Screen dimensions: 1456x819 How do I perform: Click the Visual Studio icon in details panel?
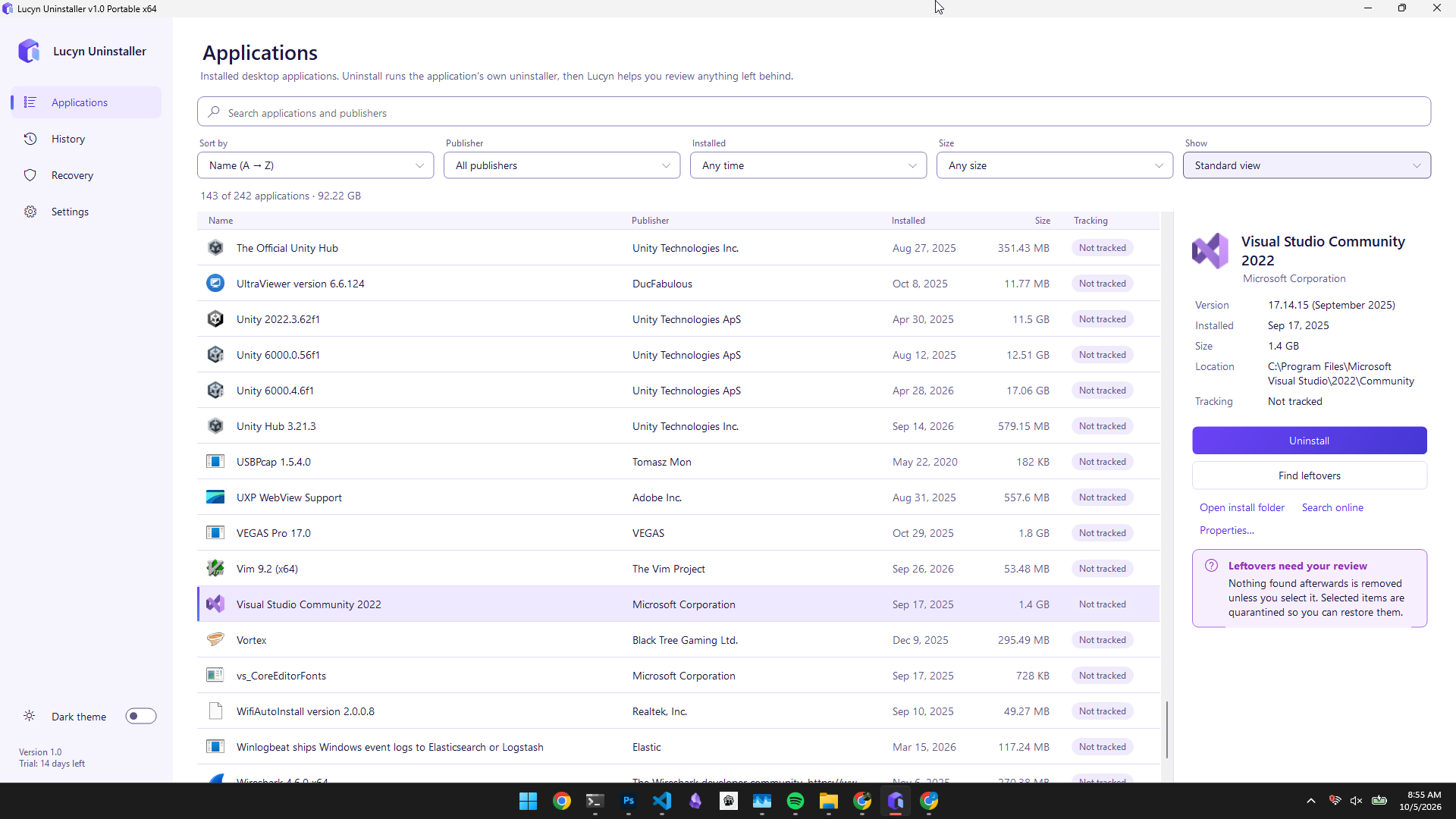(x=1210, y=251)
